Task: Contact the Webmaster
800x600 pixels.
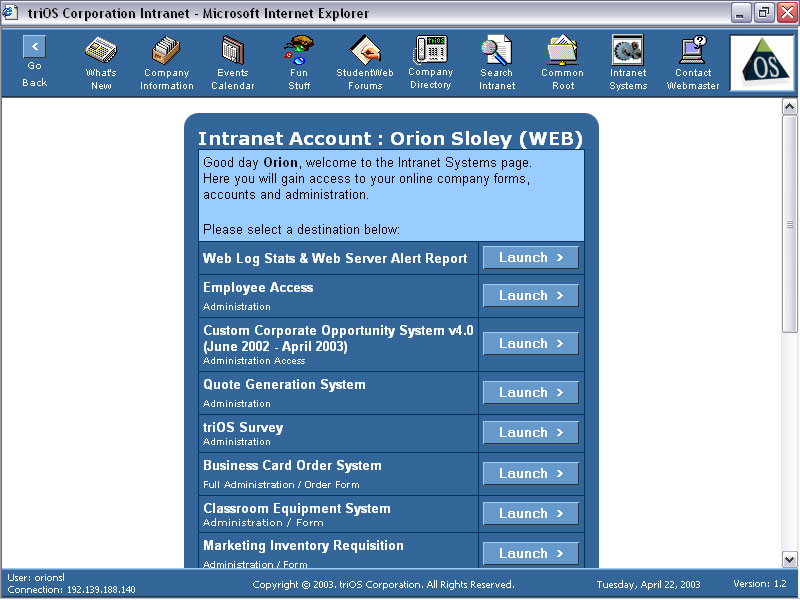Action: (x=692, y=62)
